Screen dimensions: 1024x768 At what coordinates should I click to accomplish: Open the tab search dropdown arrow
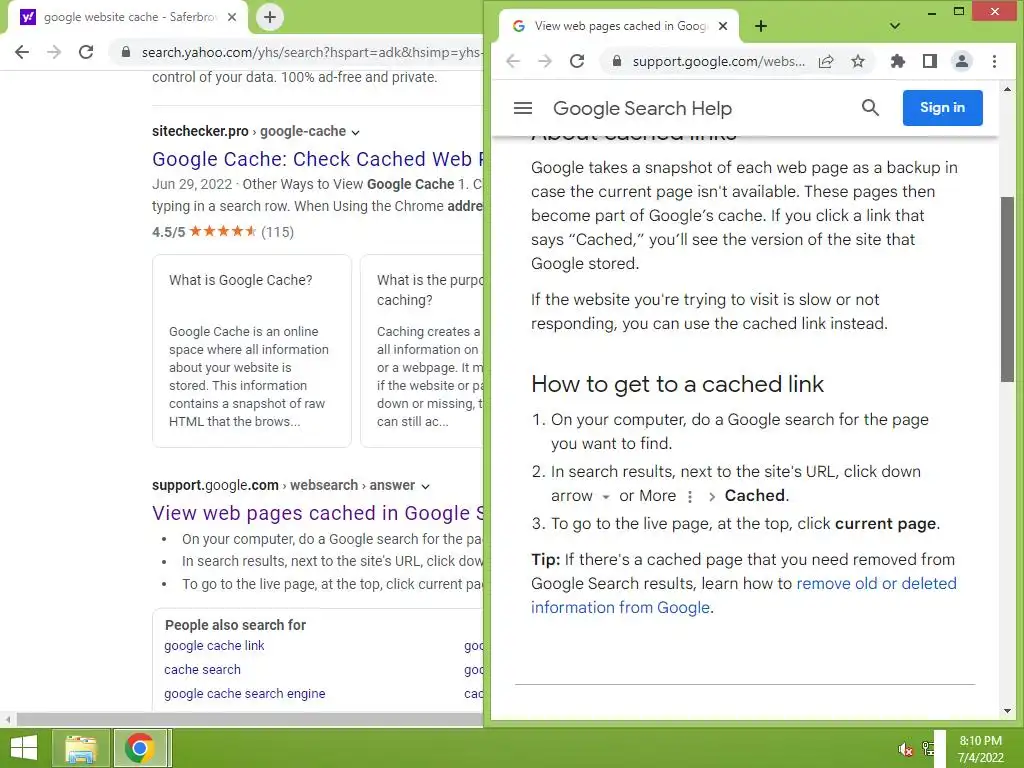pos(895,26)
